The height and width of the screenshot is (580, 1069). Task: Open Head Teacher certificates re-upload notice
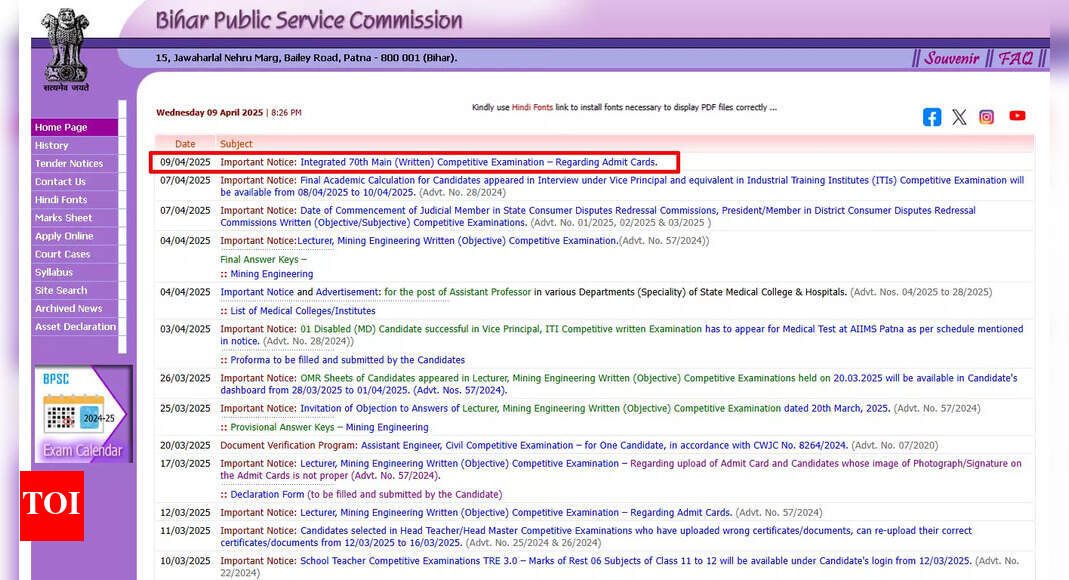596,536
